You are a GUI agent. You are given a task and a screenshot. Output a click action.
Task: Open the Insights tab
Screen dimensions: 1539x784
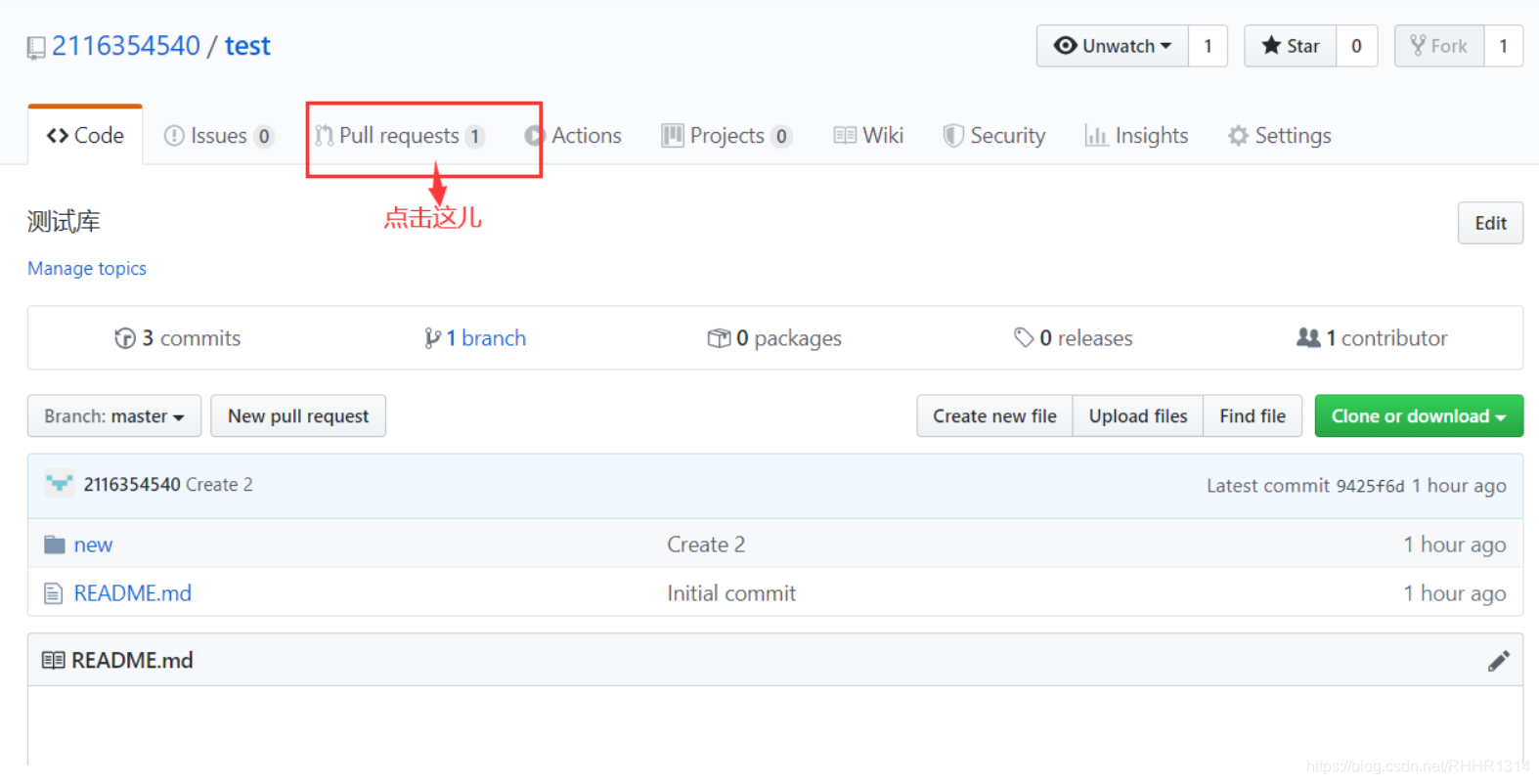(x=1136, y=136)
